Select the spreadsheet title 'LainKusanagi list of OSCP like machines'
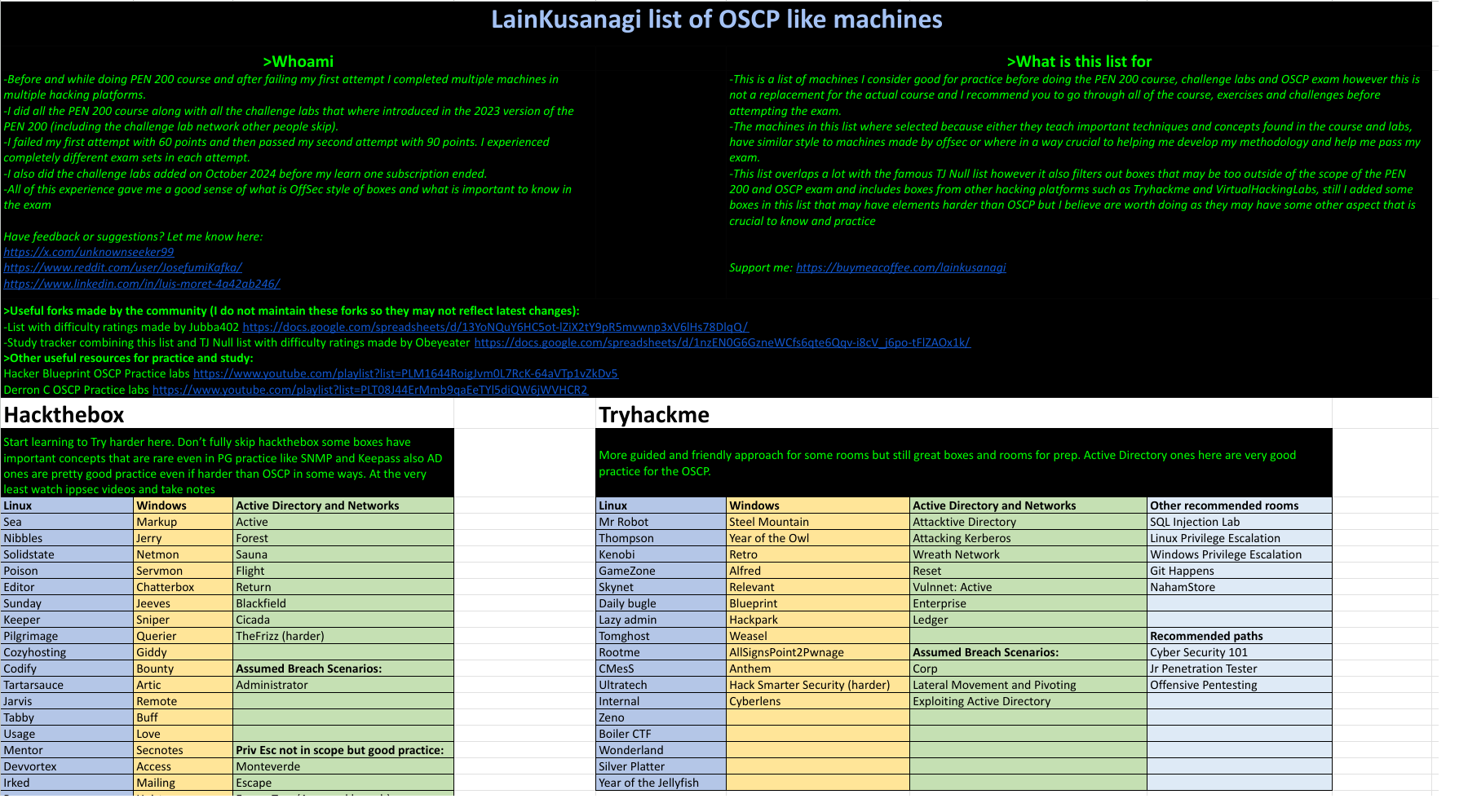The width and height of the screenshot is (1468, 812). 716,20
